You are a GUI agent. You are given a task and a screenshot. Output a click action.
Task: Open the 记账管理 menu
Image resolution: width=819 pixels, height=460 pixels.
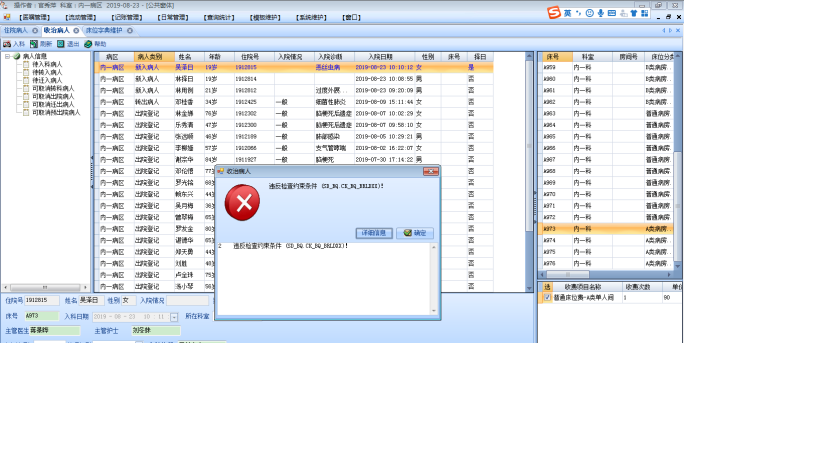(x=127, y=18)
